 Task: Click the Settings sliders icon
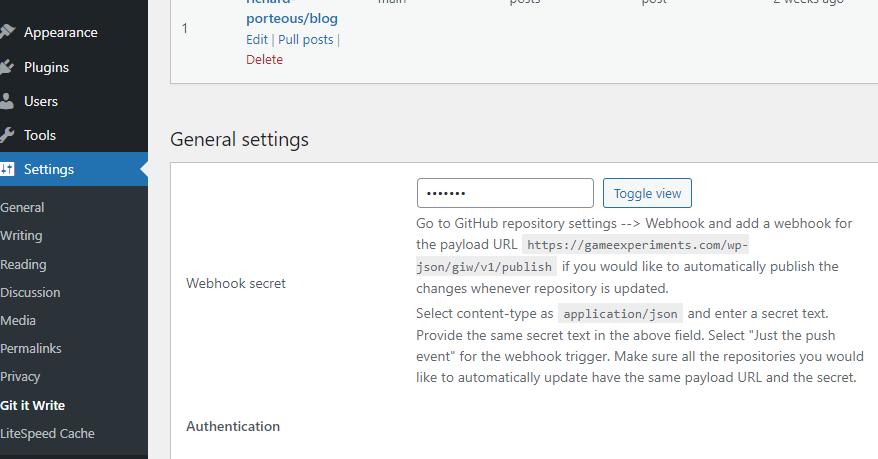(7, 169)
